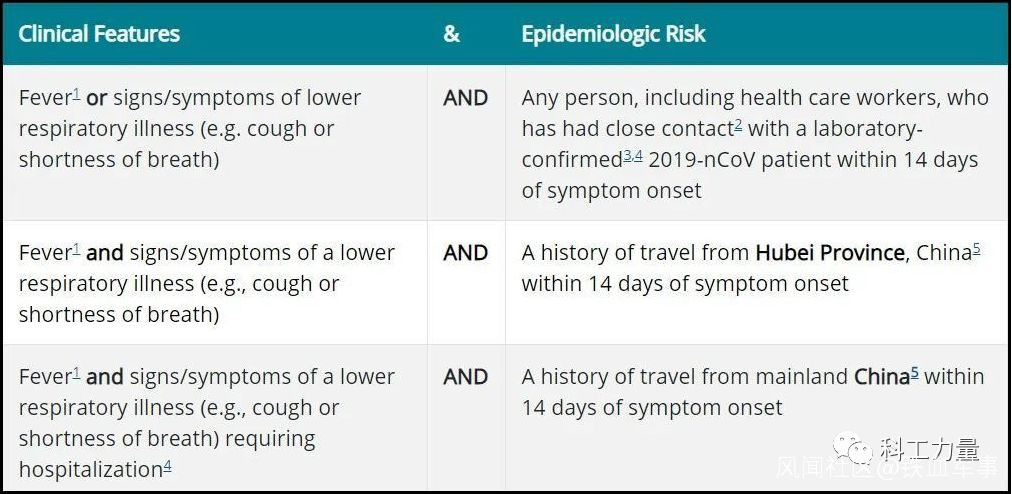
Task: Open footnote 1 beside Fever in first row
Action: 76,95
